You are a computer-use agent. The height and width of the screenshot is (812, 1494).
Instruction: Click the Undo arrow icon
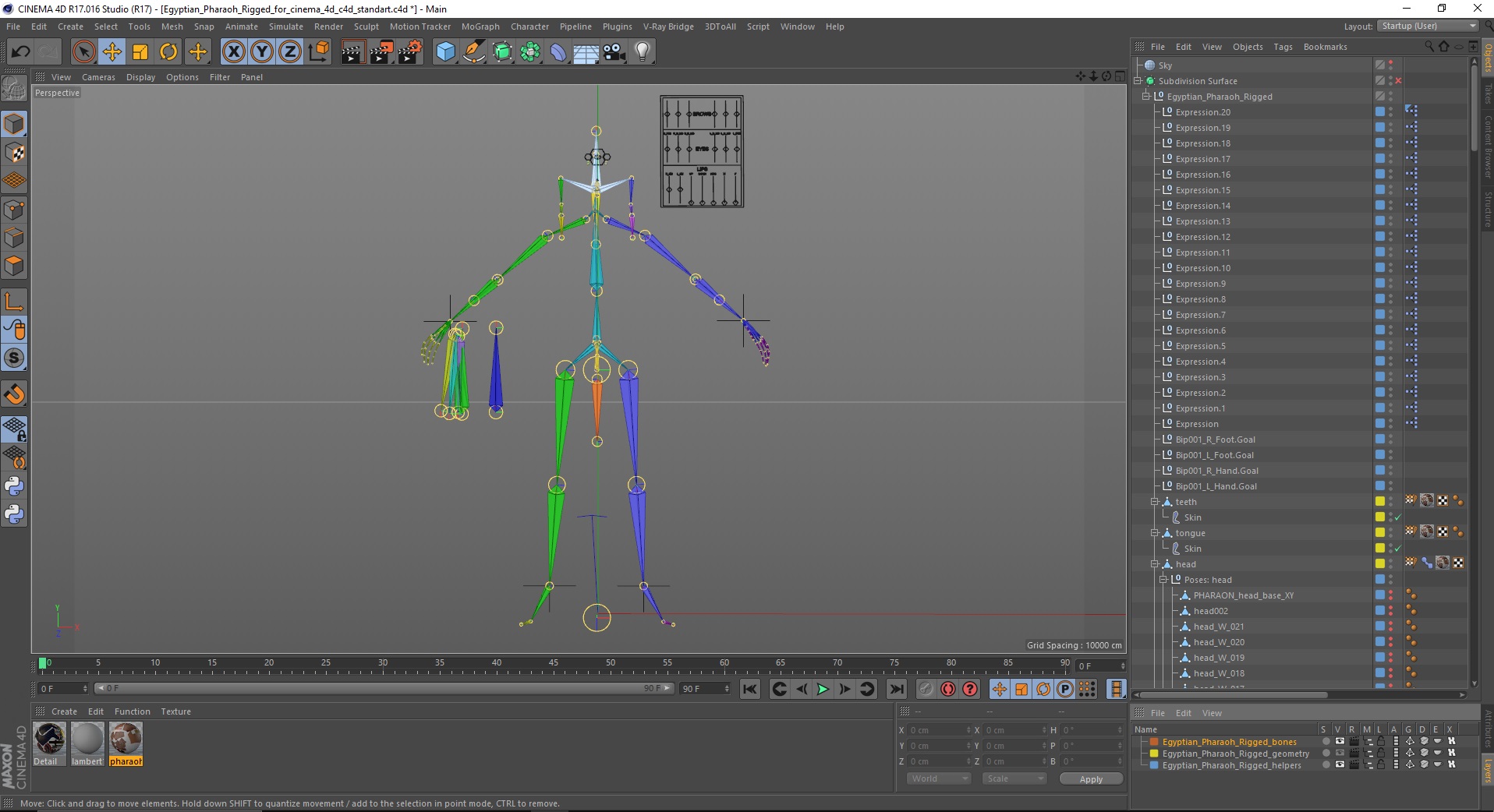(x=20, y=52)
